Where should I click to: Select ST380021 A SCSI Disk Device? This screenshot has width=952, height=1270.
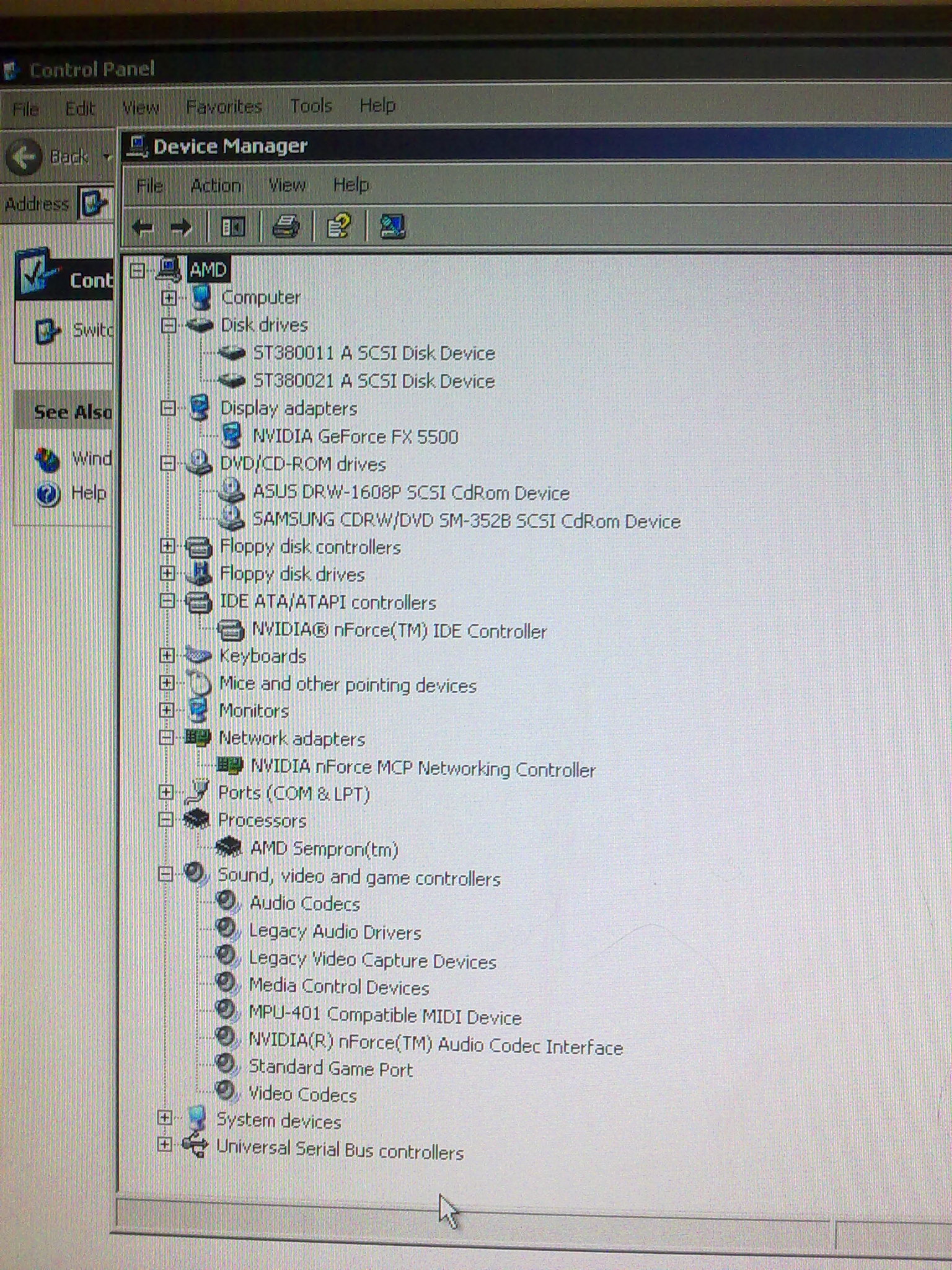coord(374,381)
